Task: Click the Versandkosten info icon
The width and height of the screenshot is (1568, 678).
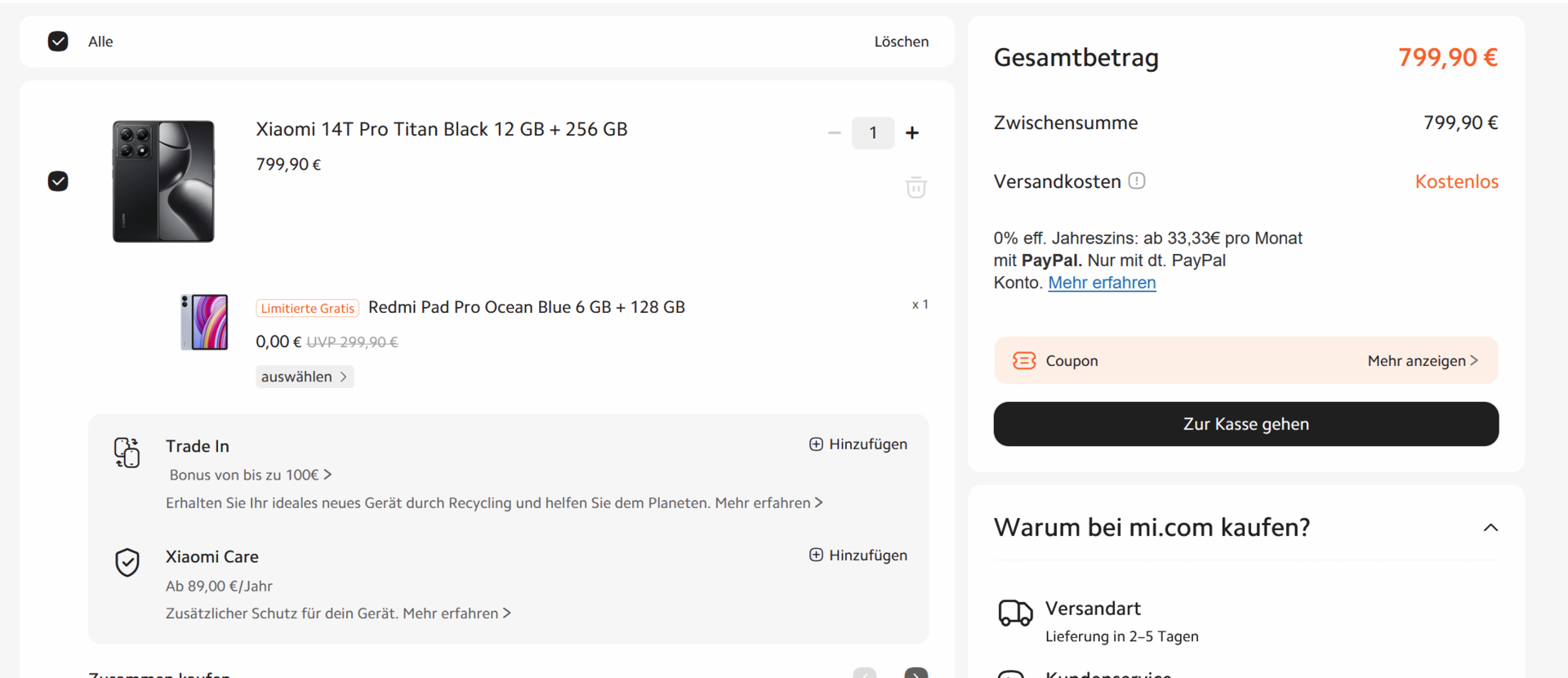Action: point(1137,181)
